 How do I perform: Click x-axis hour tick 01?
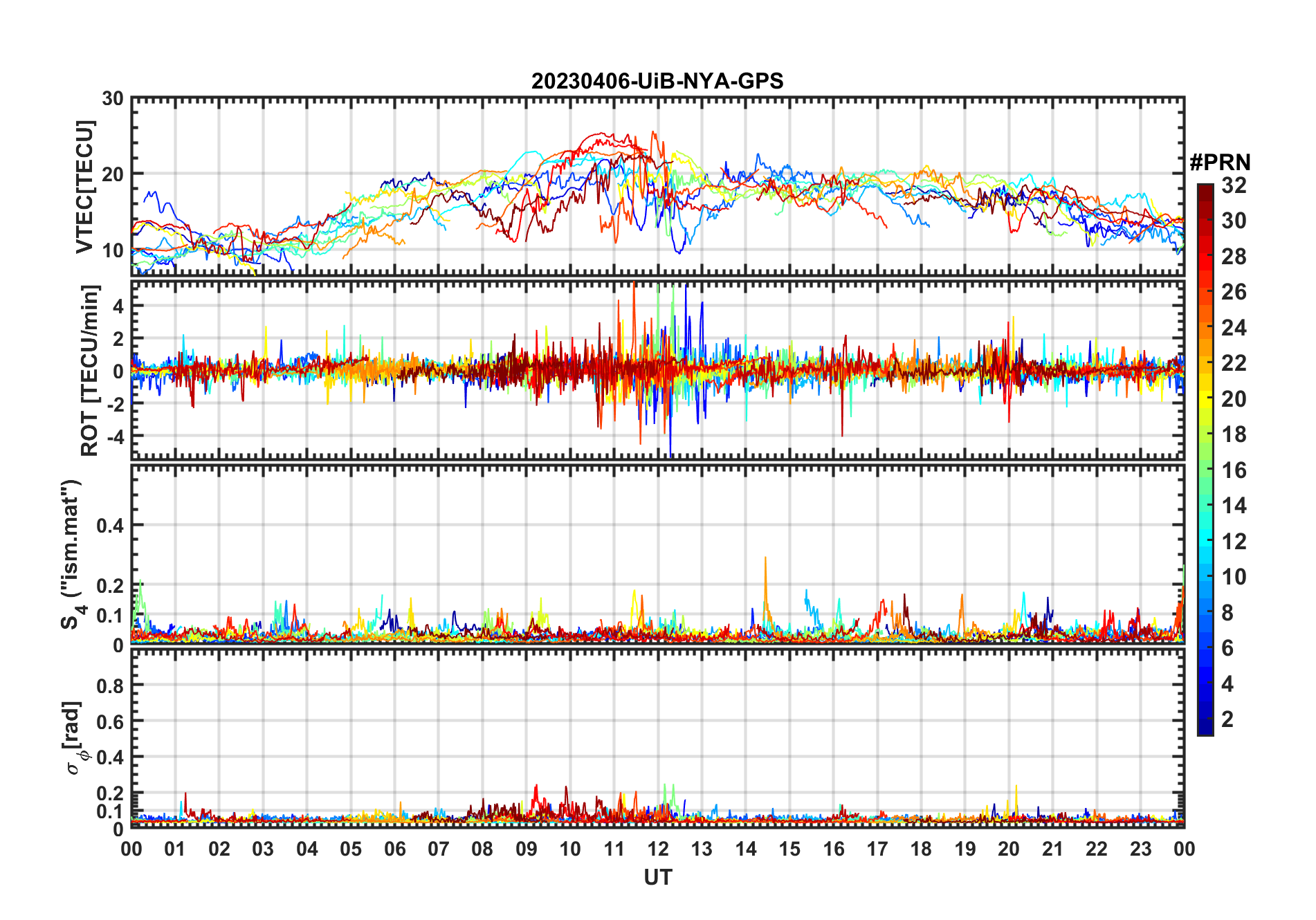(175, 849)
